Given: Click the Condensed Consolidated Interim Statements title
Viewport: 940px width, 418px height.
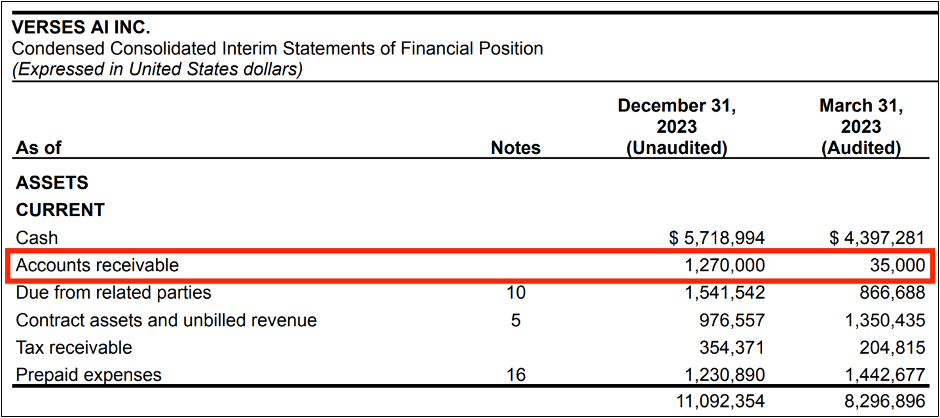Looking at the screenshot, I should pyautogui.click(x=277, y=48).
